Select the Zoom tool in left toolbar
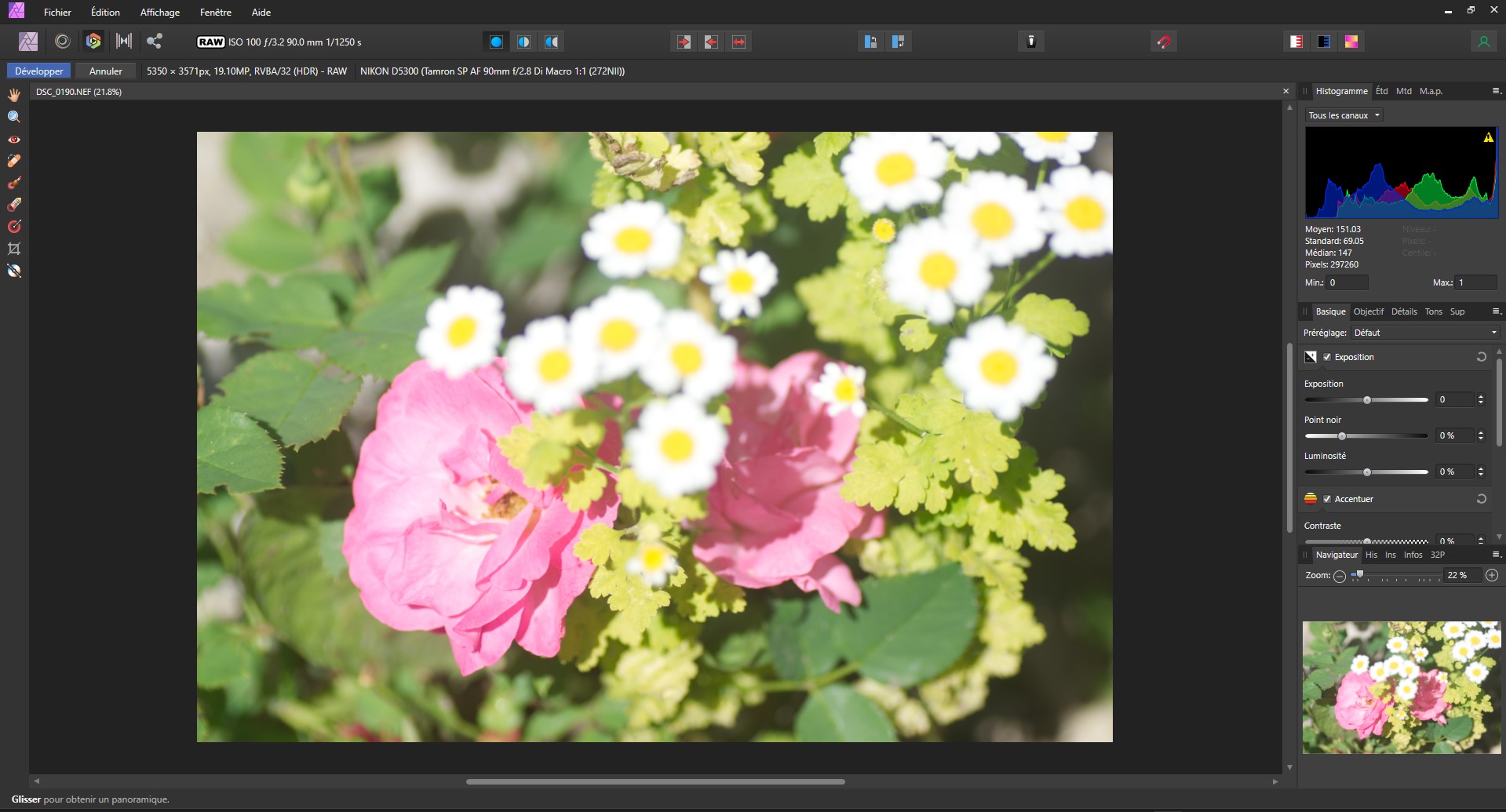 click(14, 117)
